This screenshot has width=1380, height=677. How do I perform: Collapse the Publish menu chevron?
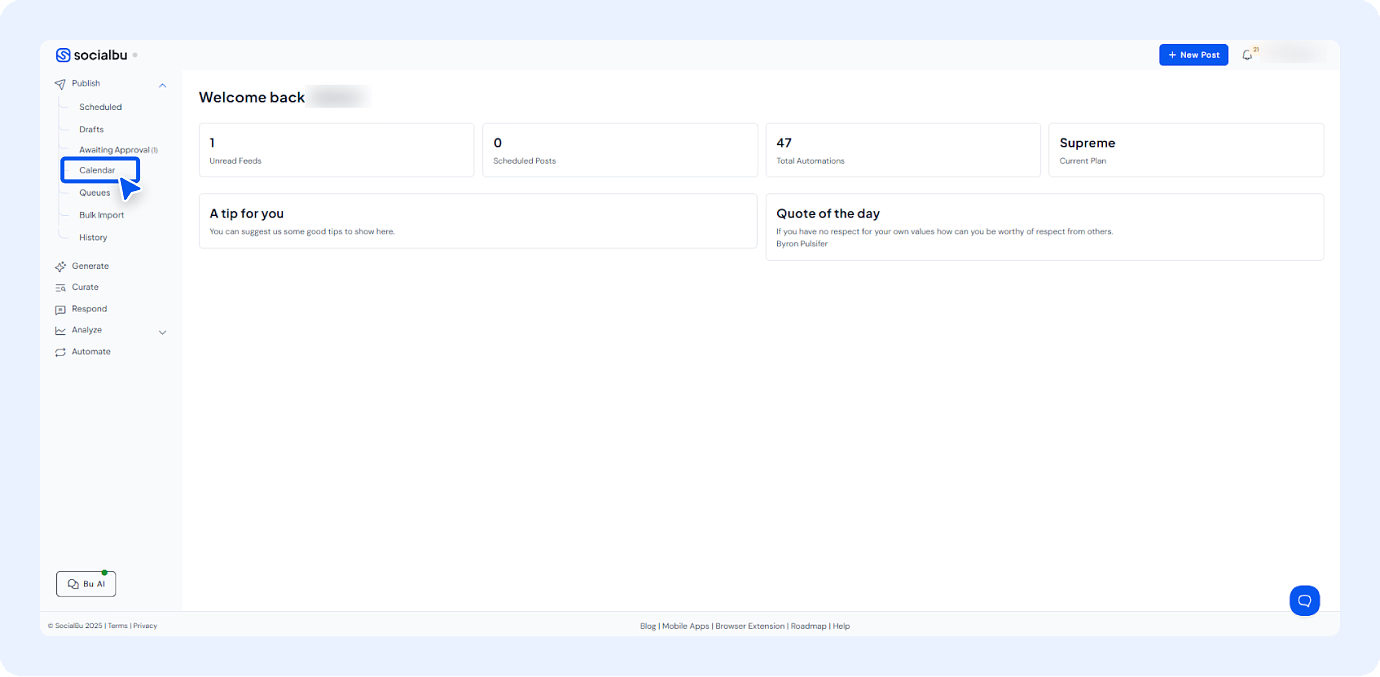pos(163,85)
